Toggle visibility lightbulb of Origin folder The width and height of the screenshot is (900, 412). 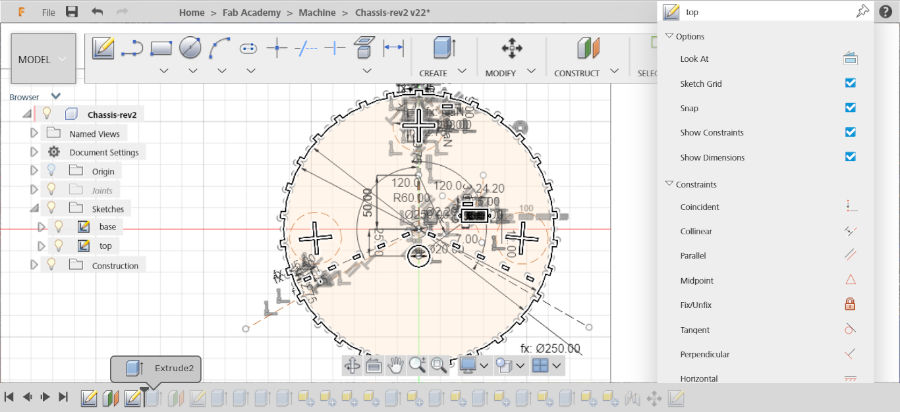[x=51, y=170]
